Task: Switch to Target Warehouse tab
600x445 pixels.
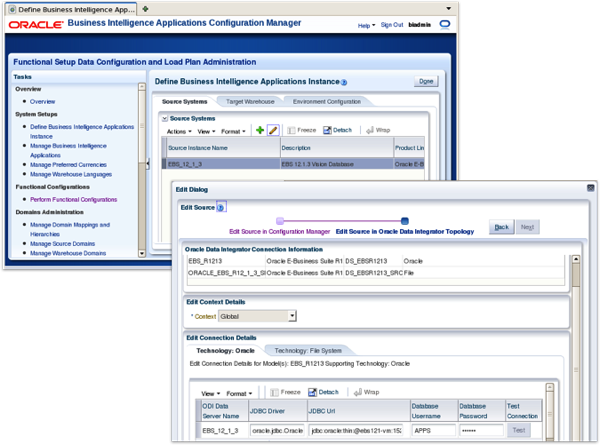Action: (x=250, y=101)
